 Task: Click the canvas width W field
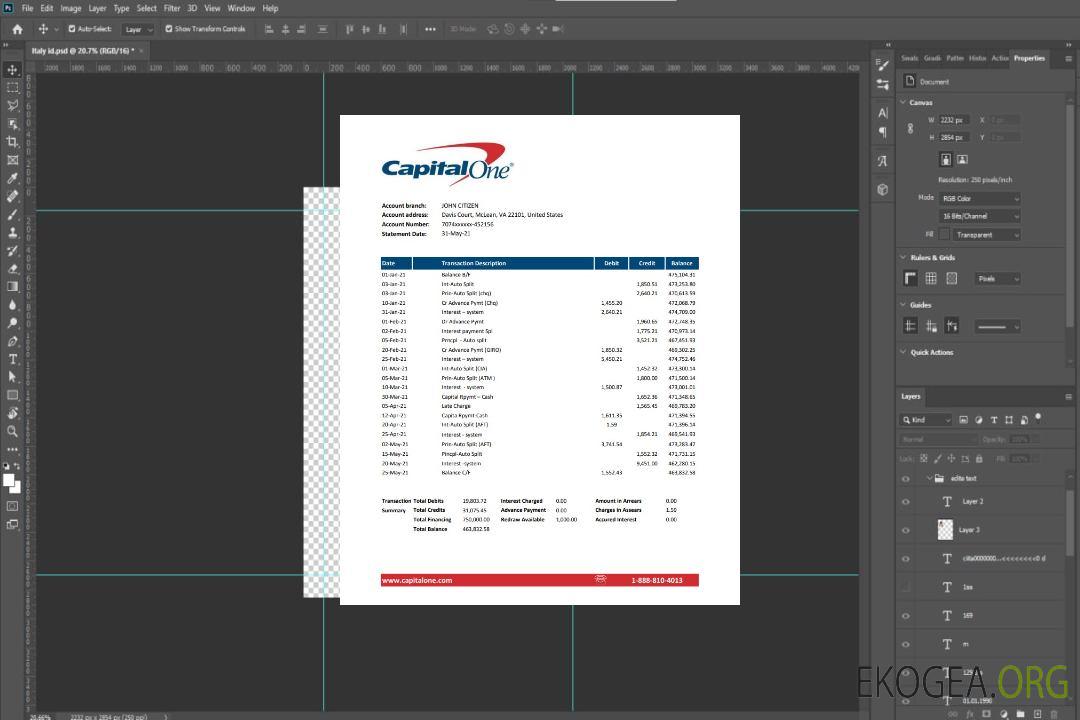coord(954,120)
